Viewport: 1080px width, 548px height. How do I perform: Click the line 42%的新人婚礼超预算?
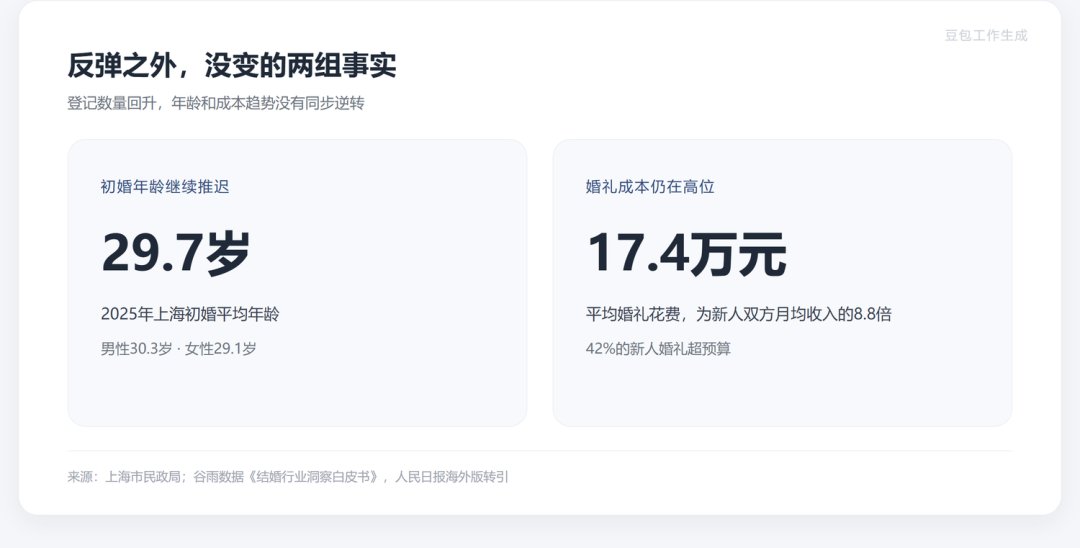[658, 348]
